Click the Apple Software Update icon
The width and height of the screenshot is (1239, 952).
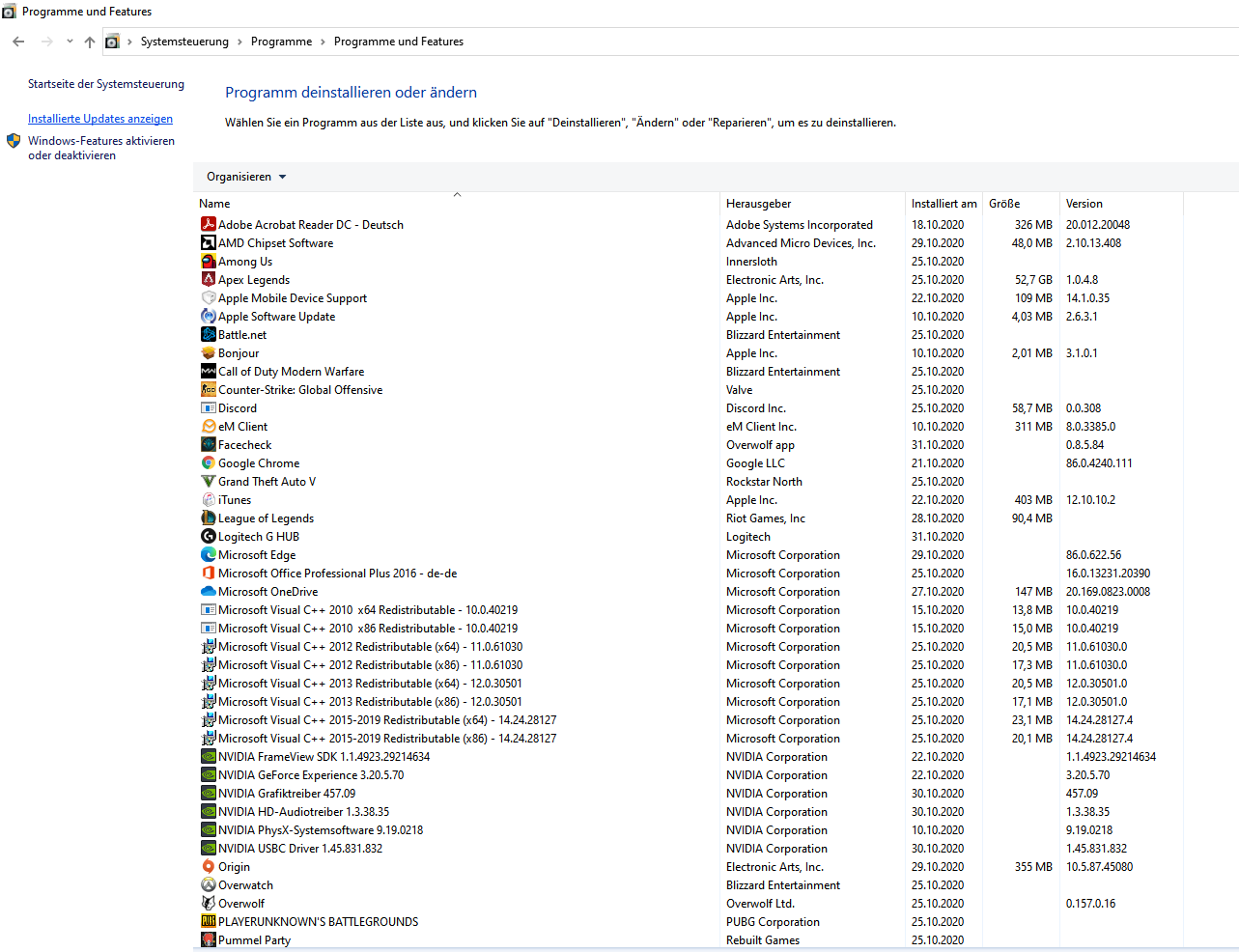pos(208,316)
